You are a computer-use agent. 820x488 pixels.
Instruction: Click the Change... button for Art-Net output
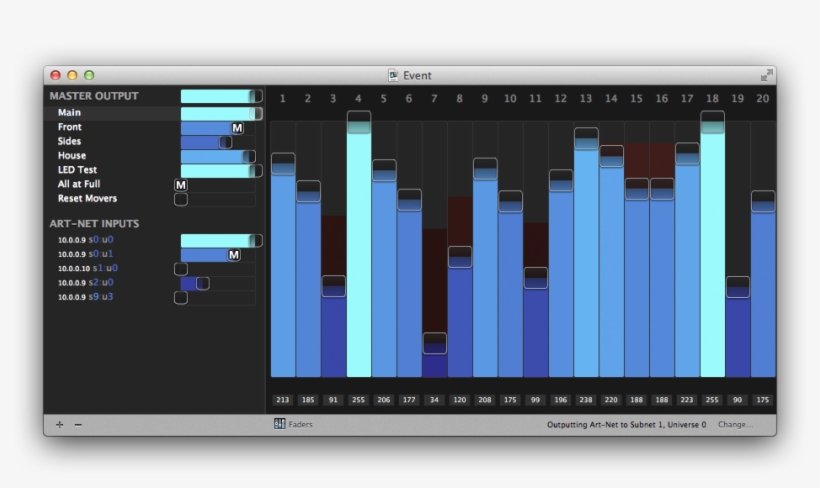735,424
